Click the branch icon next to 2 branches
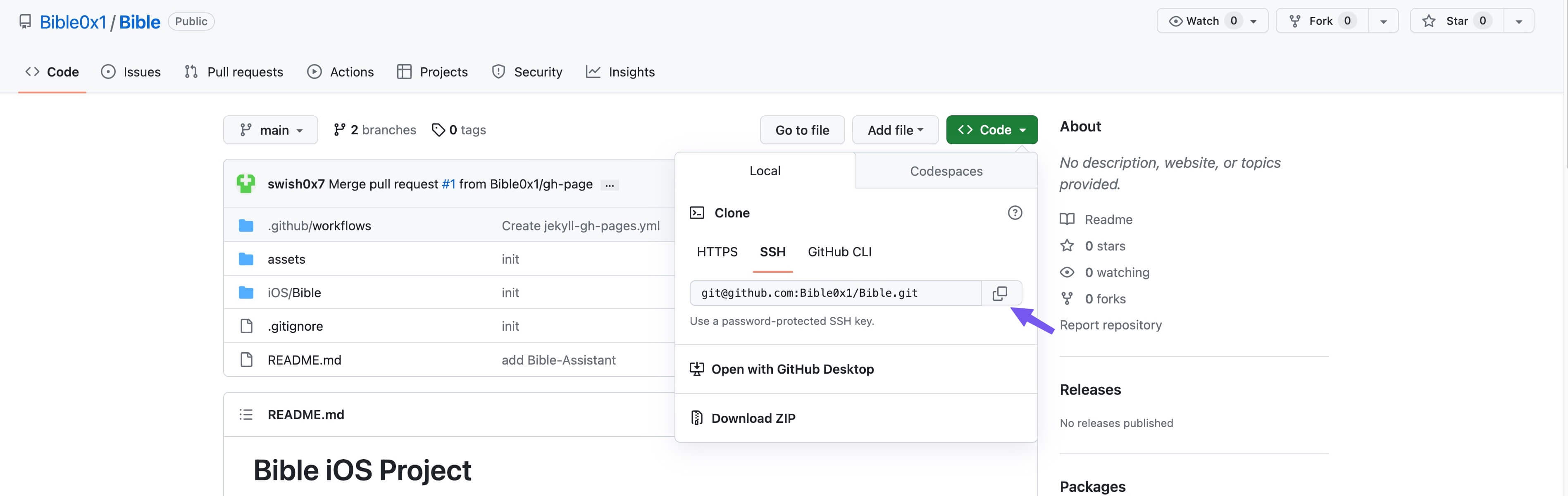1568x496 pixels. coord(340,130)
